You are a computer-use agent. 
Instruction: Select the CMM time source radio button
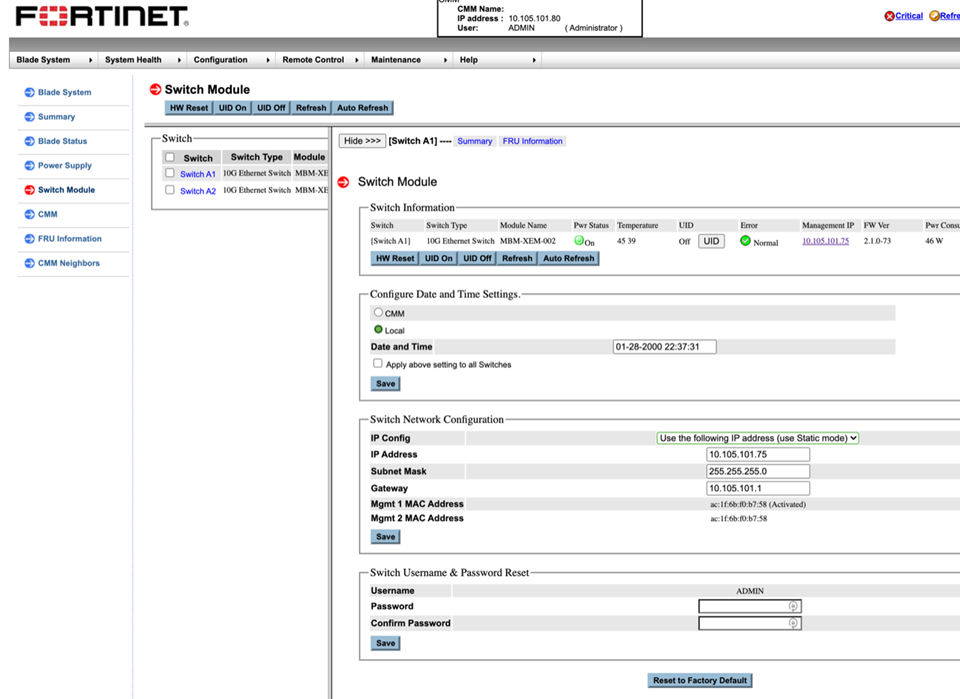coord(378,312)
